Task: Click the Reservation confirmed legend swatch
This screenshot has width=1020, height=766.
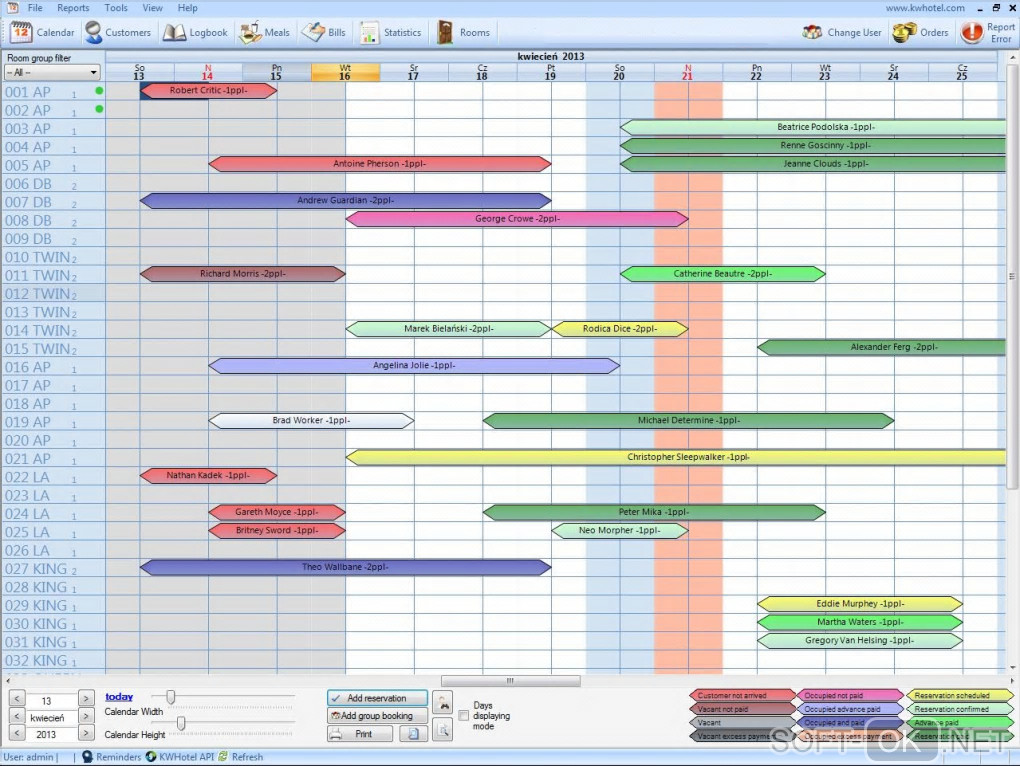Action: (x=960, y=709)
